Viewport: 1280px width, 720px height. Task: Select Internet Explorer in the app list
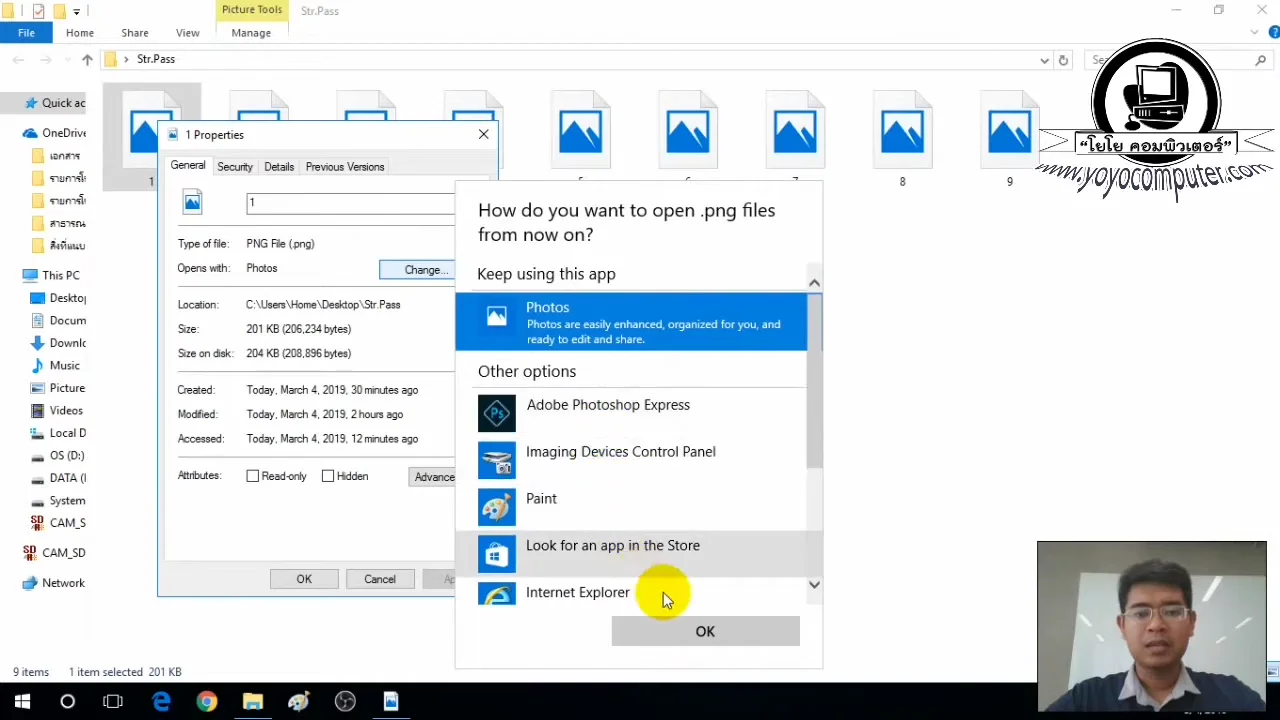[x=577, y=592]
